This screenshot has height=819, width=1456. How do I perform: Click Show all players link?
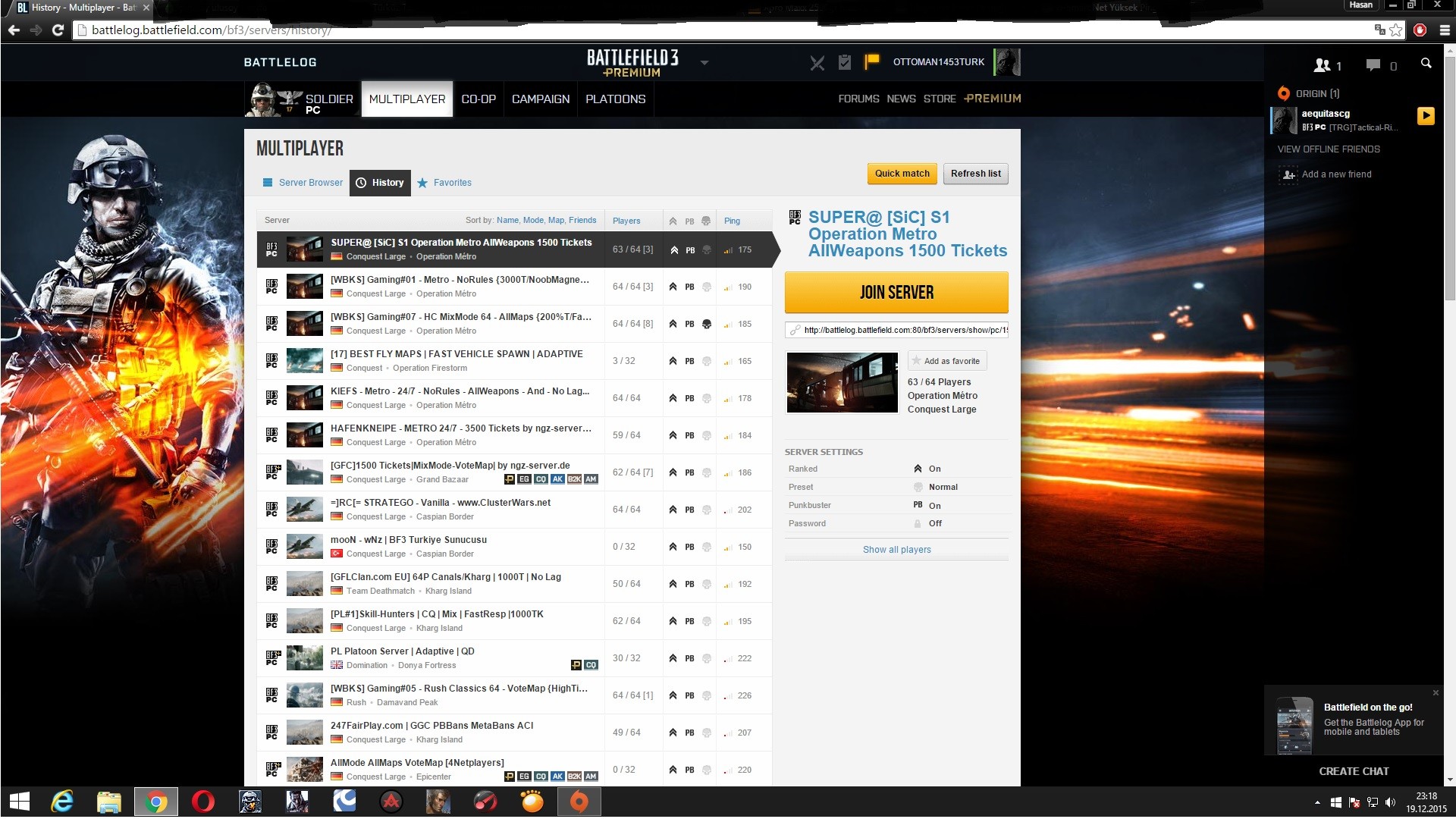(896, 550)
